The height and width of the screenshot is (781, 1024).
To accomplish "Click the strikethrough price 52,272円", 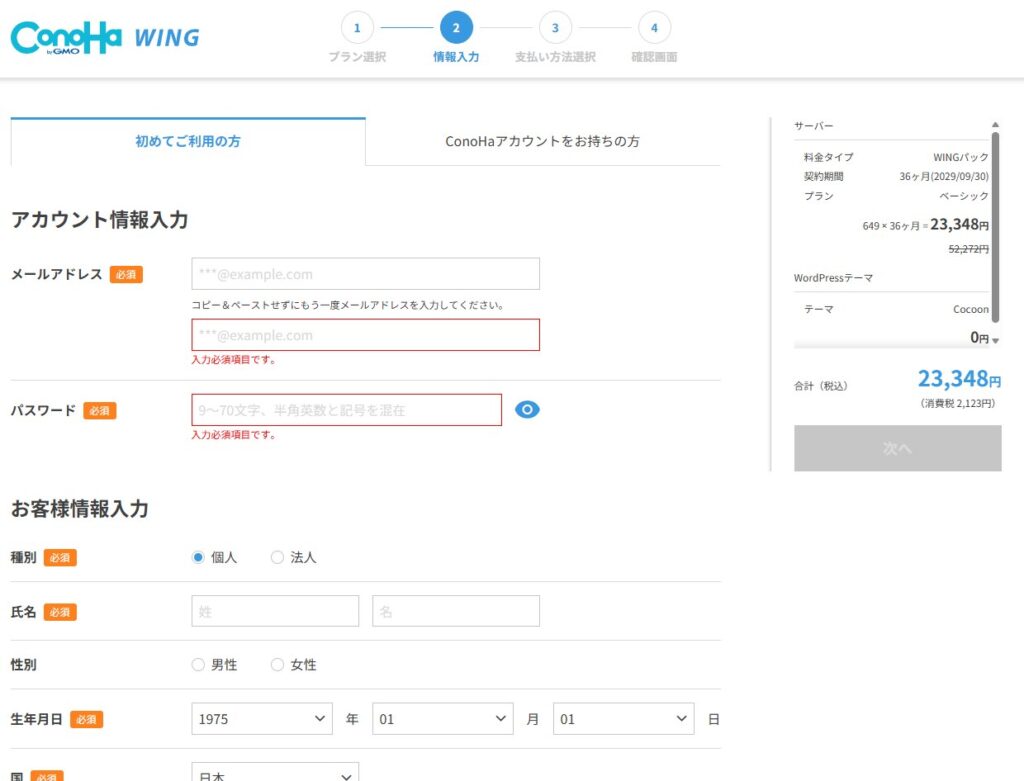I will [968, 249].
